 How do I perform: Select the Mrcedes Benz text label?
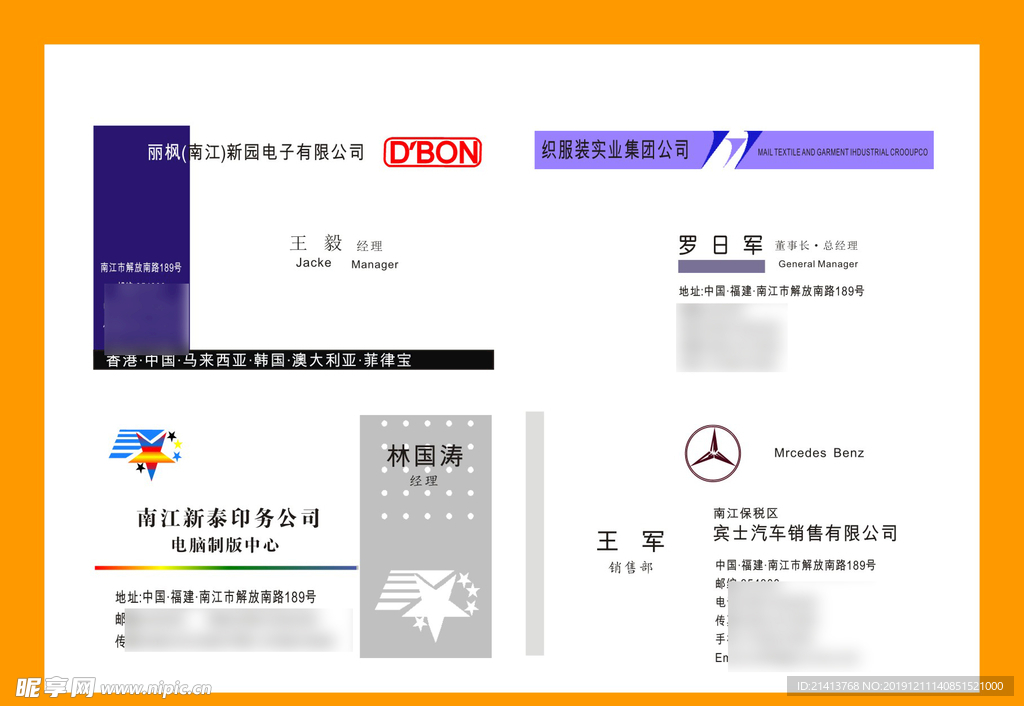(x=818, y=453)
